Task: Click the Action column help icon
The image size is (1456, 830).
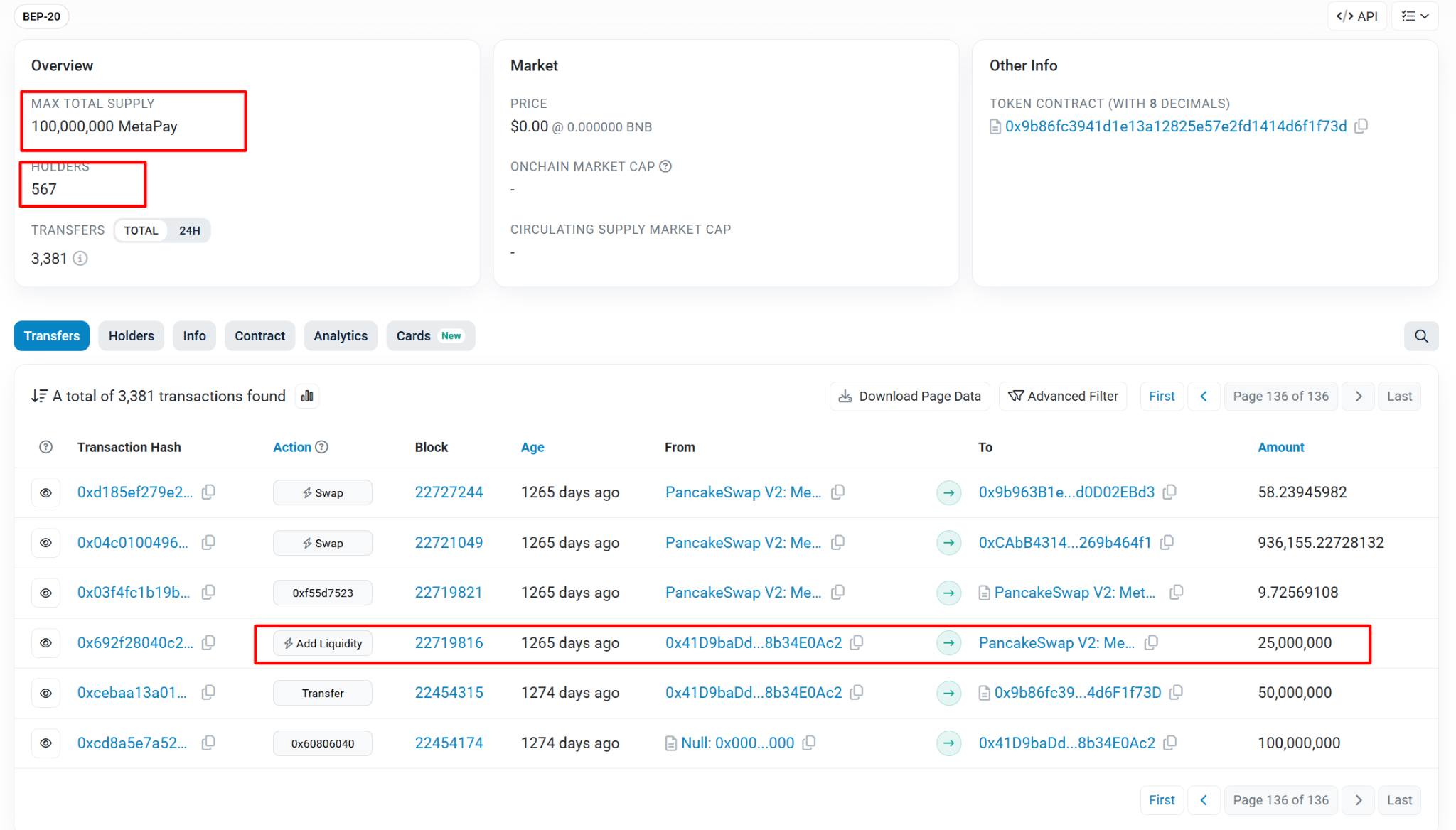Action: pyautogui.click(x=321, y=447)
